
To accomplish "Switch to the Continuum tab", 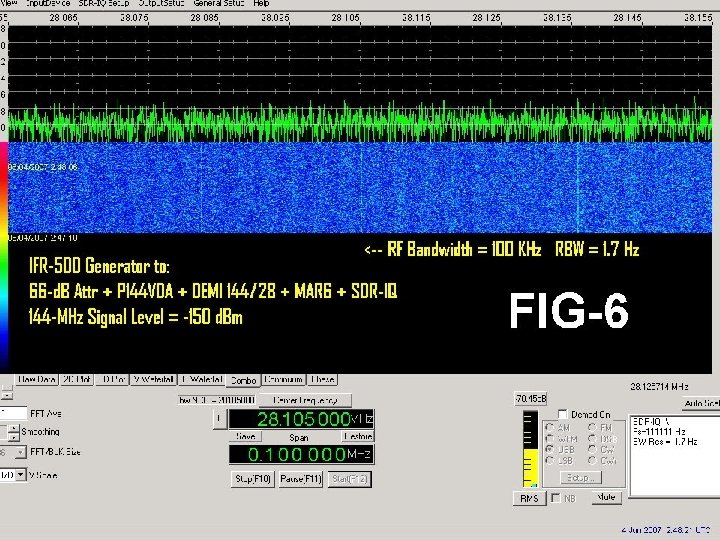I will point(284,379).
